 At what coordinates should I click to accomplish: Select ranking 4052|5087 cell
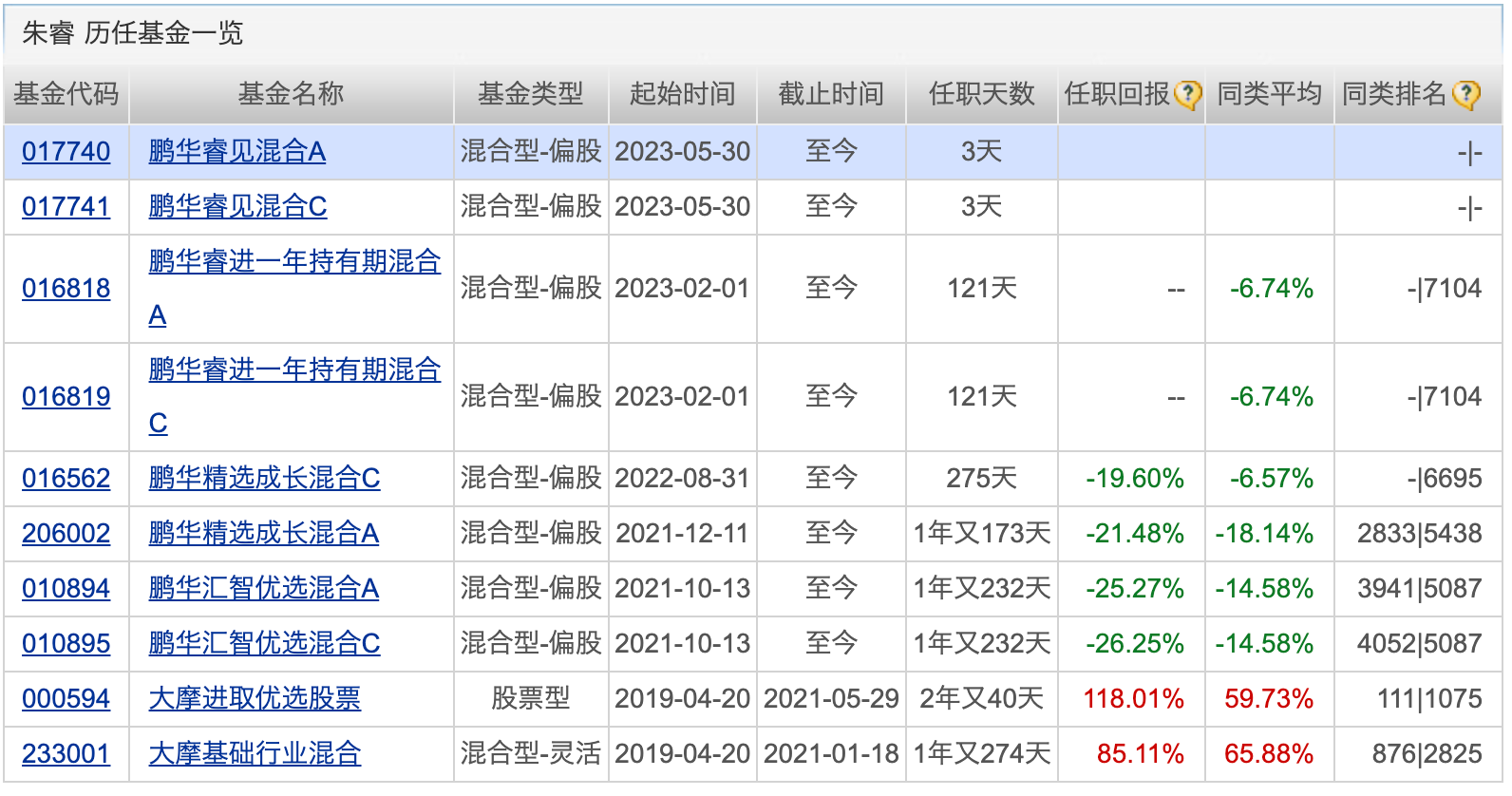1420,644
